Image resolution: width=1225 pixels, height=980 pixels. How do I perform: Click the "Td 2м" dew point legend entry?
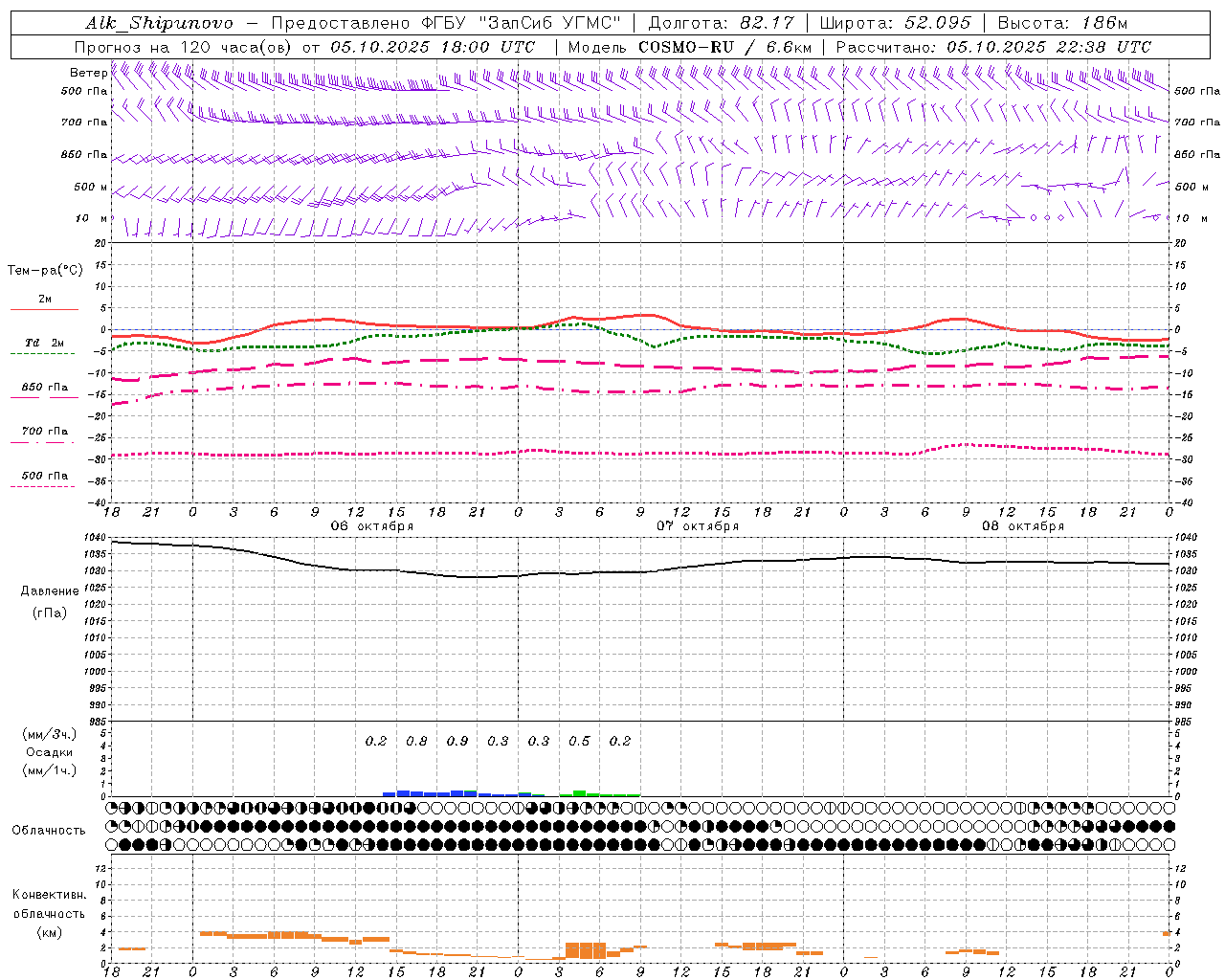[x=45, y=343]
